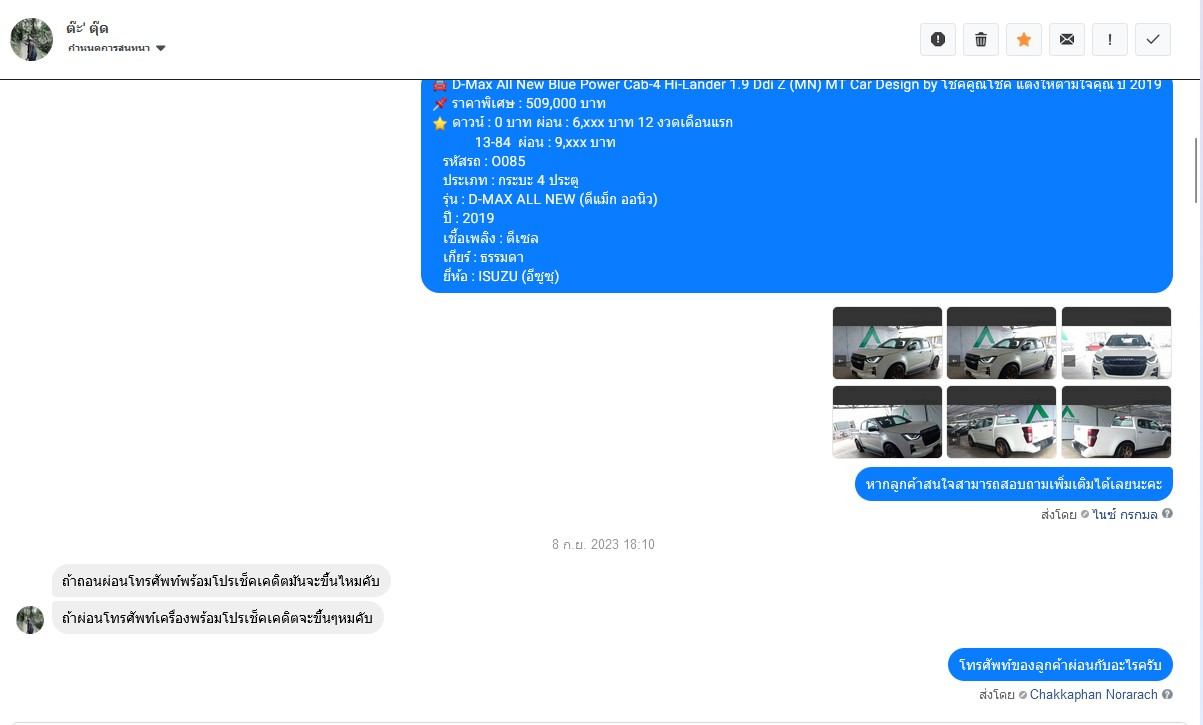Click the customer name ต๊ะ ตุ๊ด
This screenshot has height=725, width=1203.
pos(88,28)
